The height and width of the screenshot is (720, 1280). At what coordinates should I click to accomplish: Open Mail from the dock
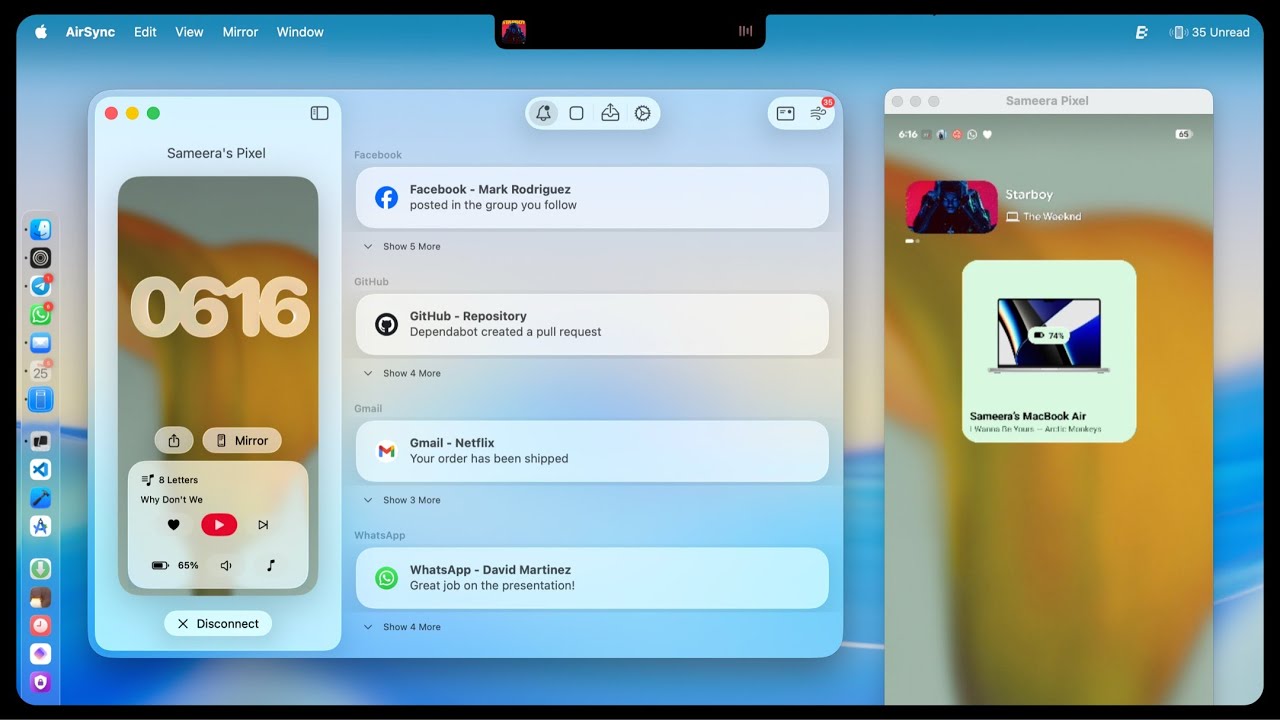pos(40,343)
